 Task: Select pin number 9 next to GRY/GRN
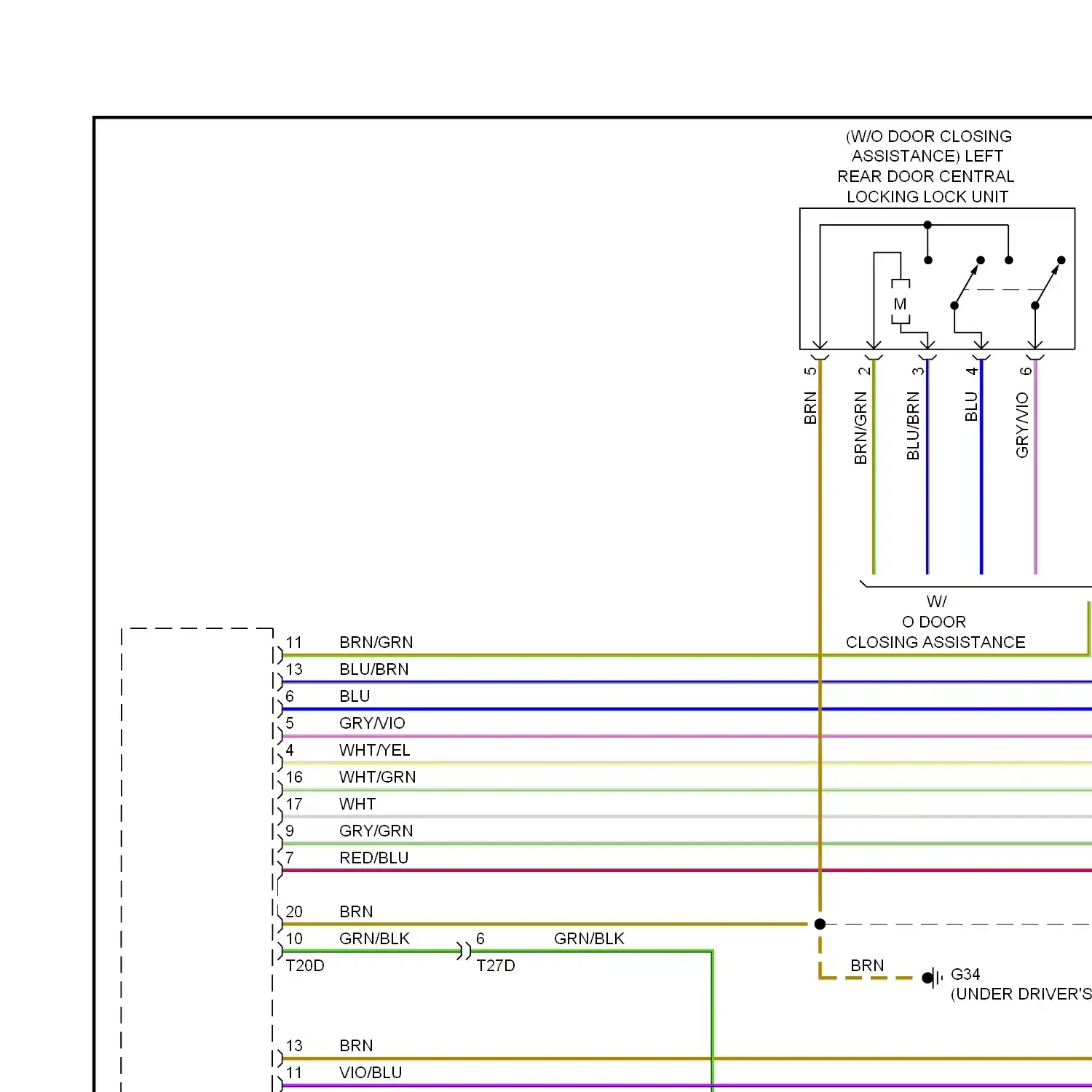tap(290, 831)
